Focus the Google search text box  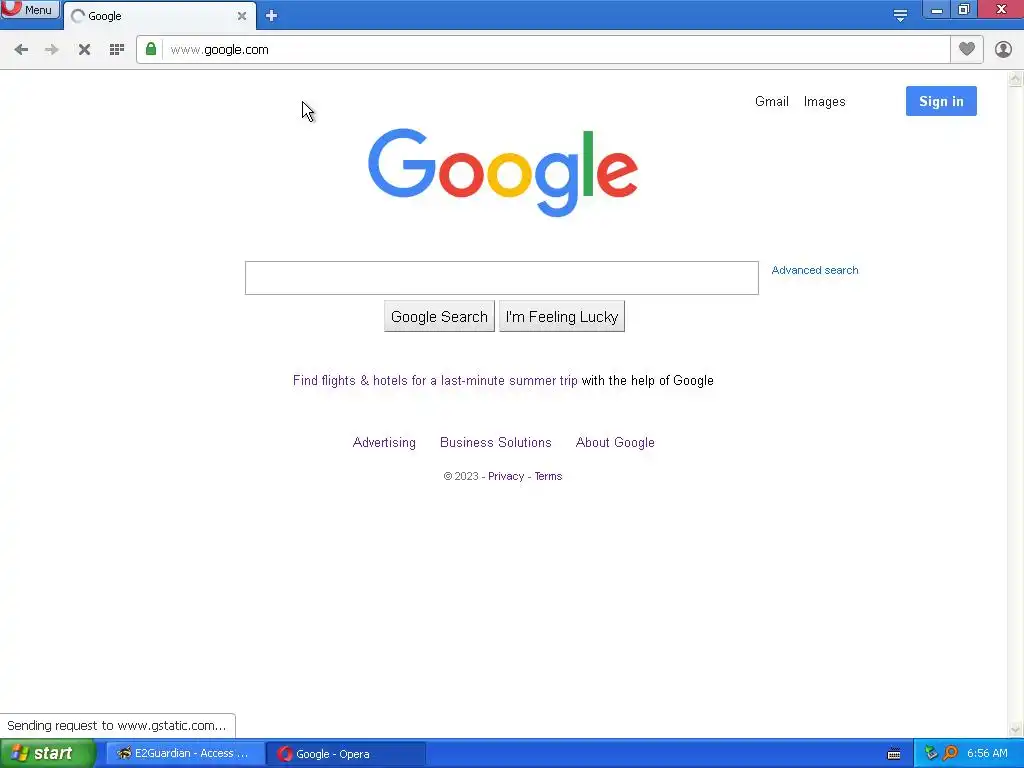pyautogui.click(x=502, y=278)
